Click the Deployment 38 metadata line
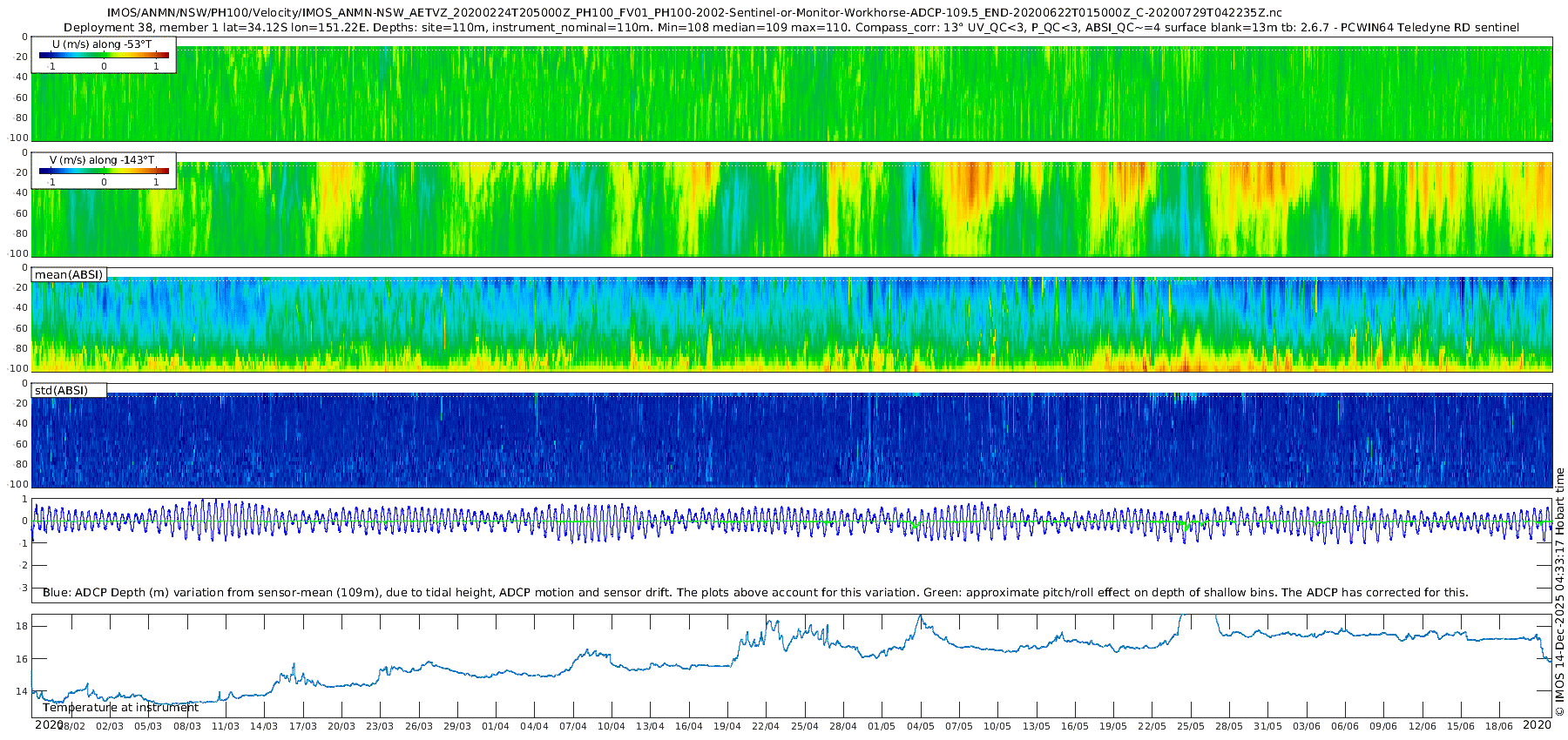This screenshot has height=740, width=1568. point(791,28)
